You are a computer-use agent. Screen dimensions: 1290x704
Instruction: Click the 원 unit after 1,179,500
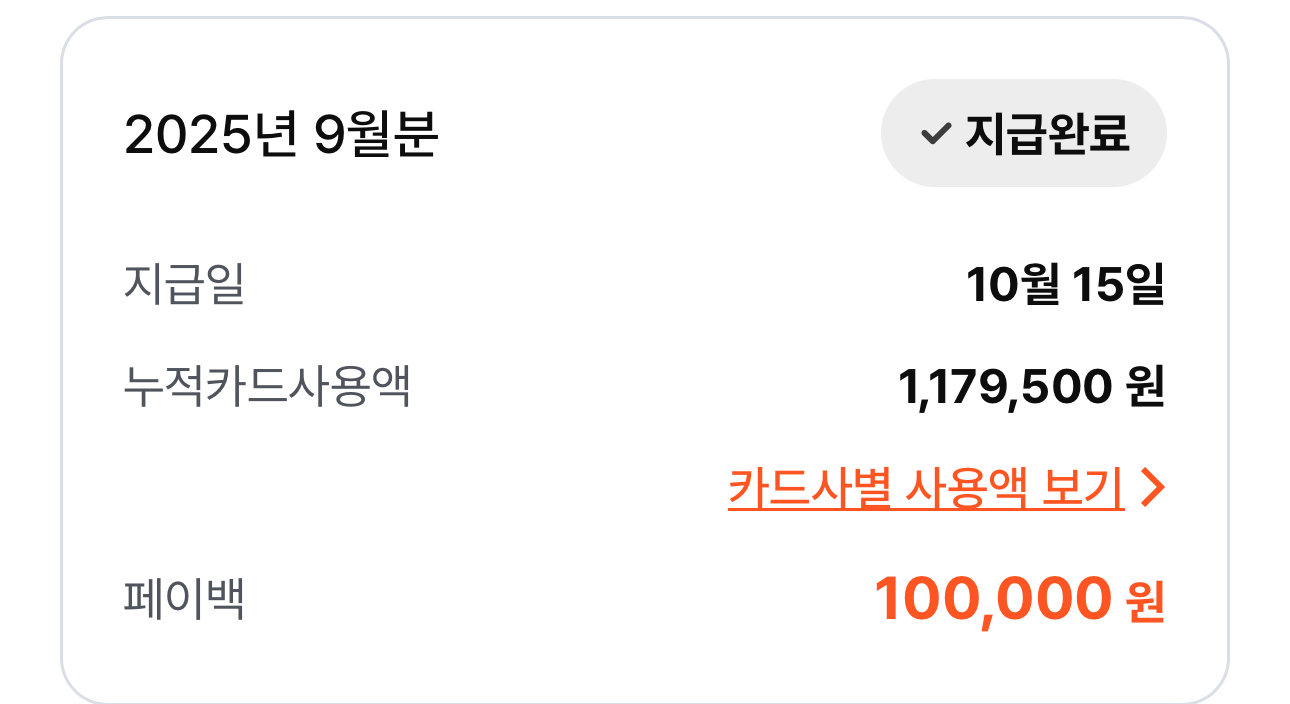(1145, 388)
